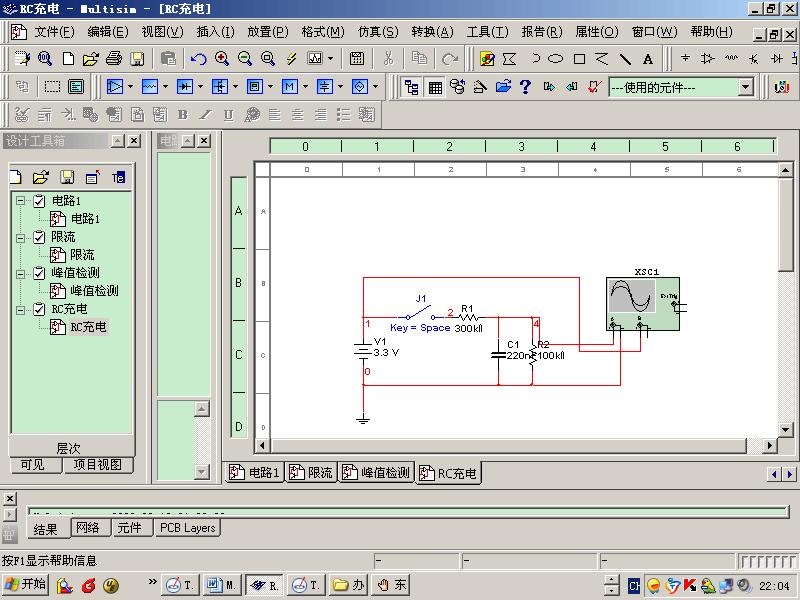This screenshot has width=800, height=600.
Task: Collapse the 峰值检测 tree node
Action: tap(20, 274)
